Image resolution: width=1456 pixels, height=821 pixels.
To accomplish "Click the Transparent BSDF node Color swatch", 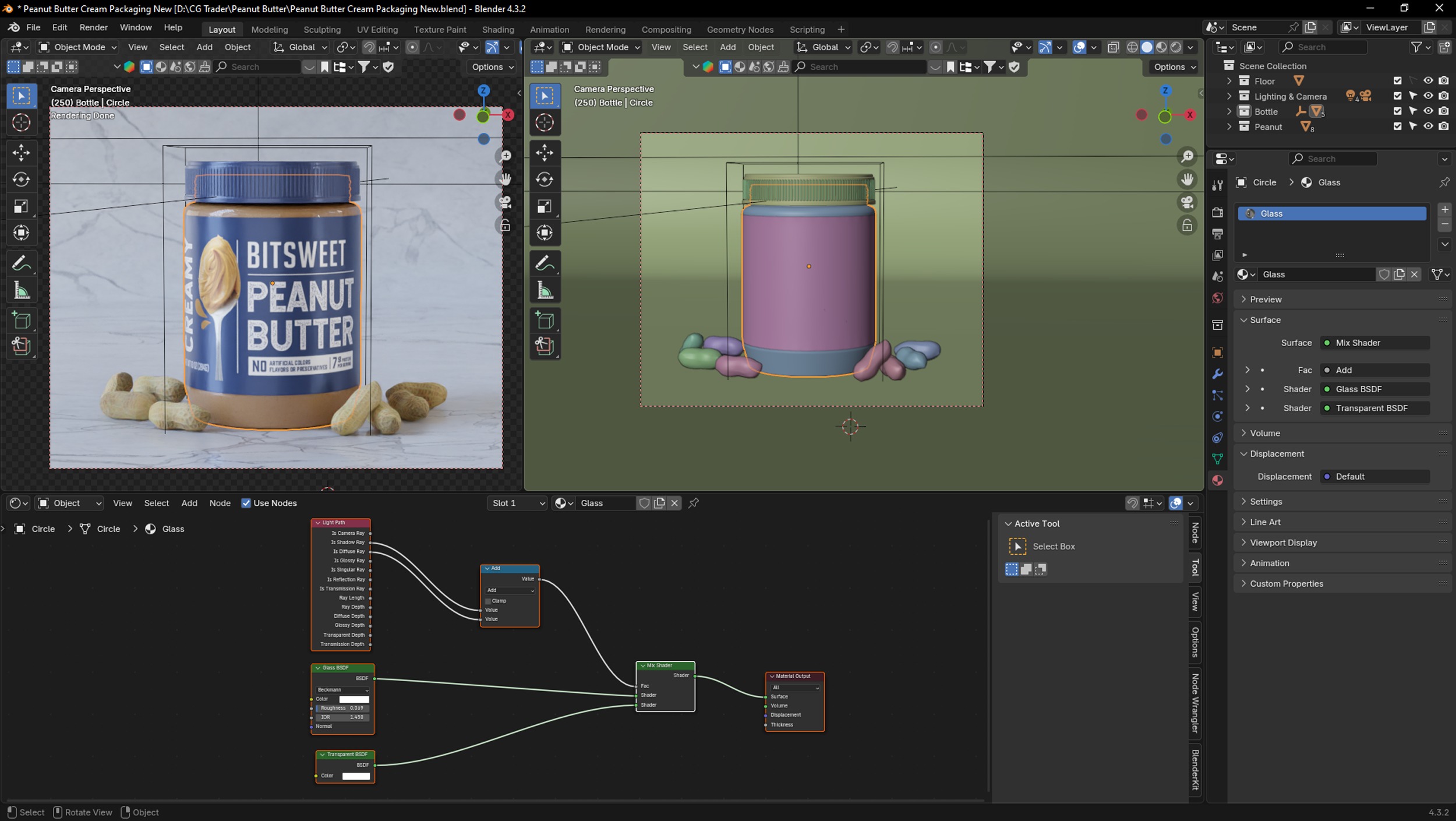I will tap(356, 776).
